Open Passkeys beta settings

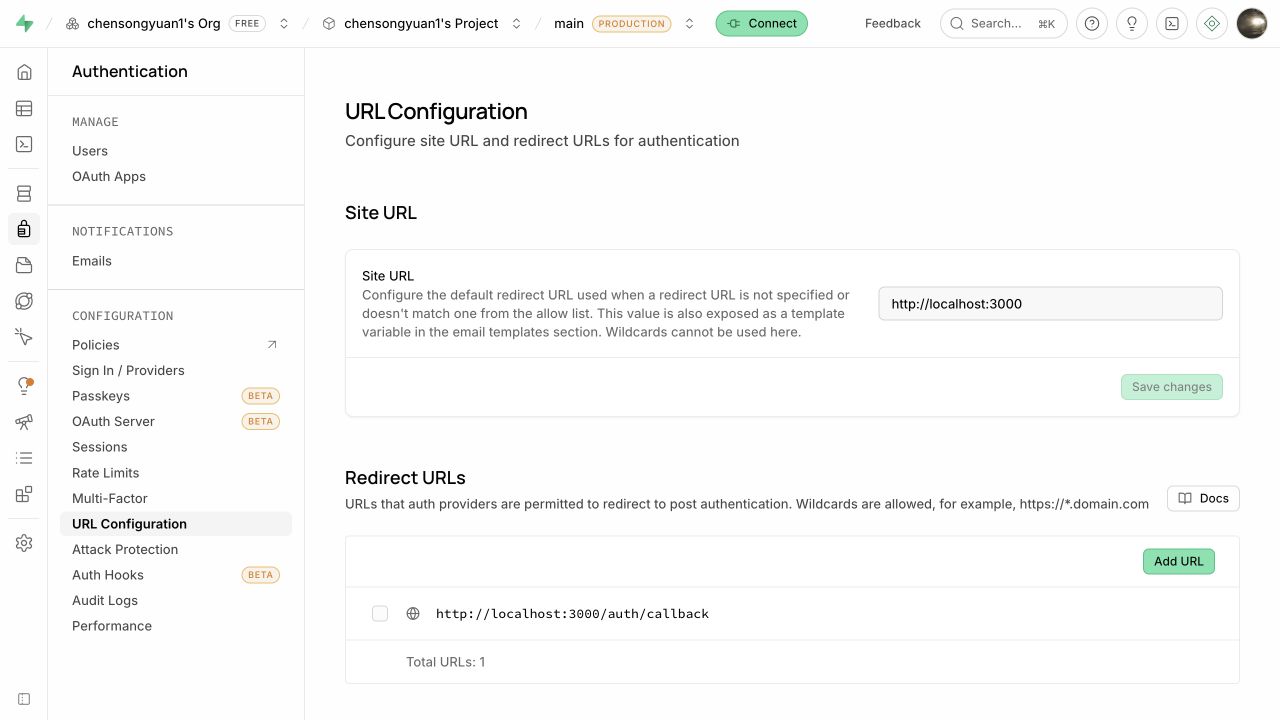[176, 396]
